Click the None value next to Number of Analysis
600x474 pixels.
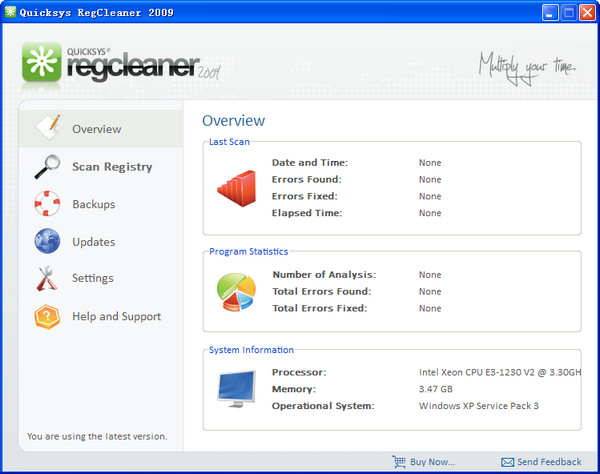point(430,275)
